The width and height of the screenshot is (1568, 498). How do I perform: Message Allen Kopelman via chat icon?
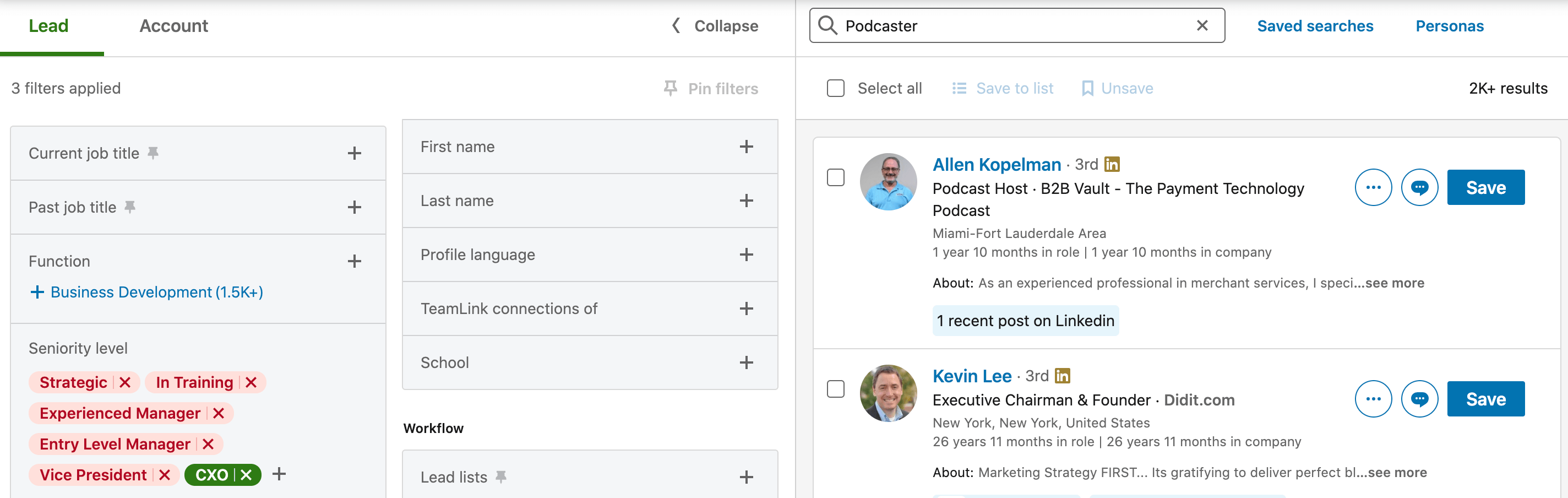[1419, 187]
